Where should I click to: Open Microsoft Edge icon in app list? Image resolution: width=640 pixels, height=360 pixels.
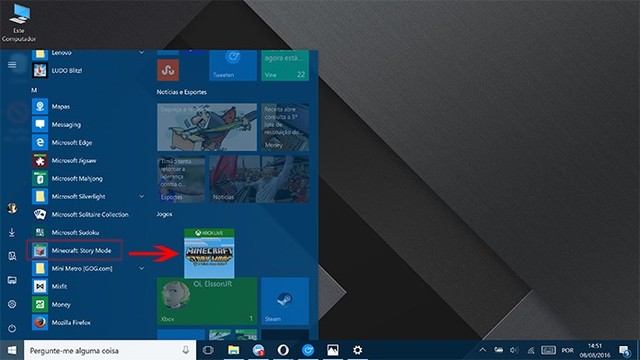[x=40, y=142]
